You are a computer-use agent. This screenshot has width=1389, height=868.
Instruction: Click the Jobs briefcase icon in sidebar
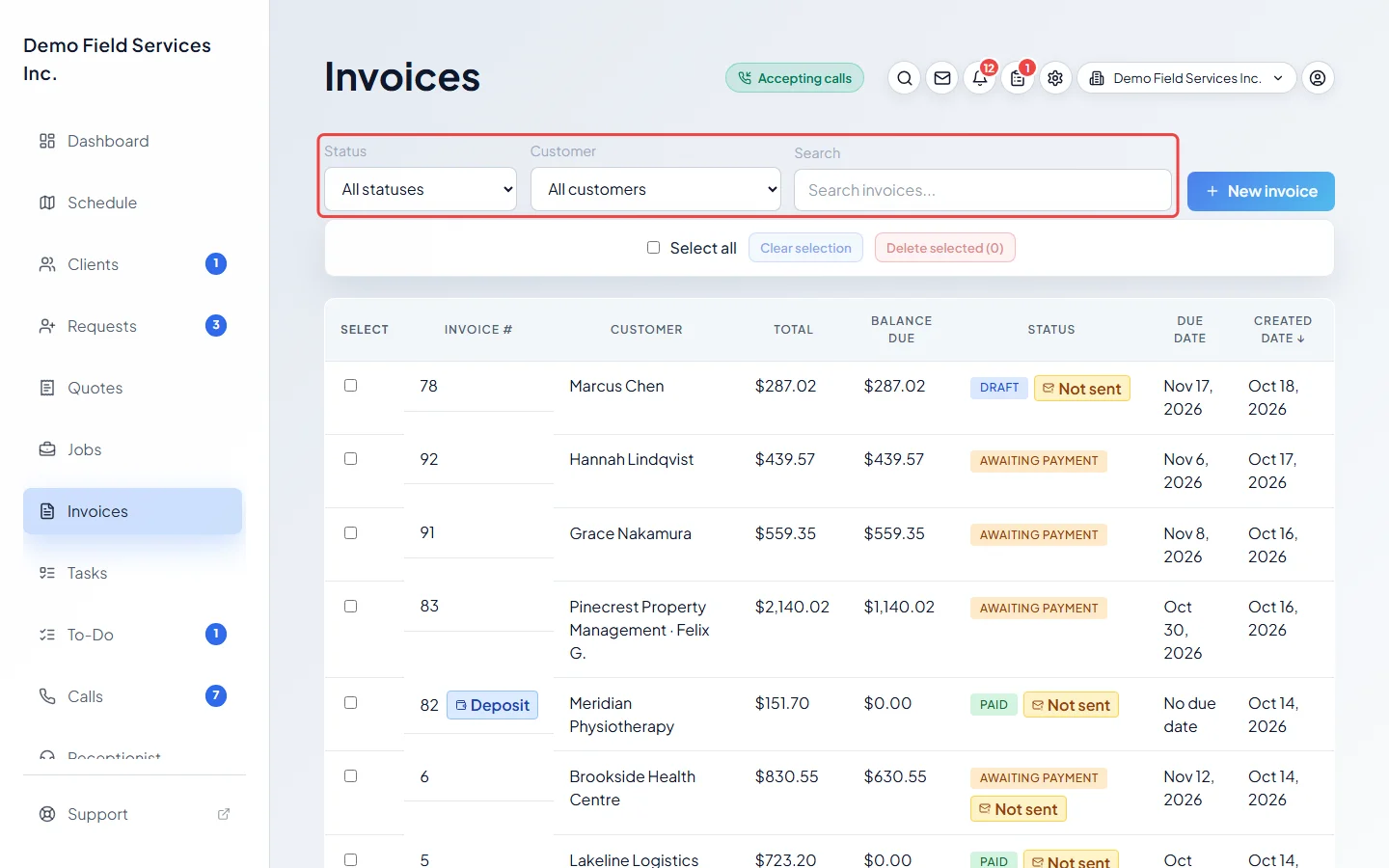(47, 449)
